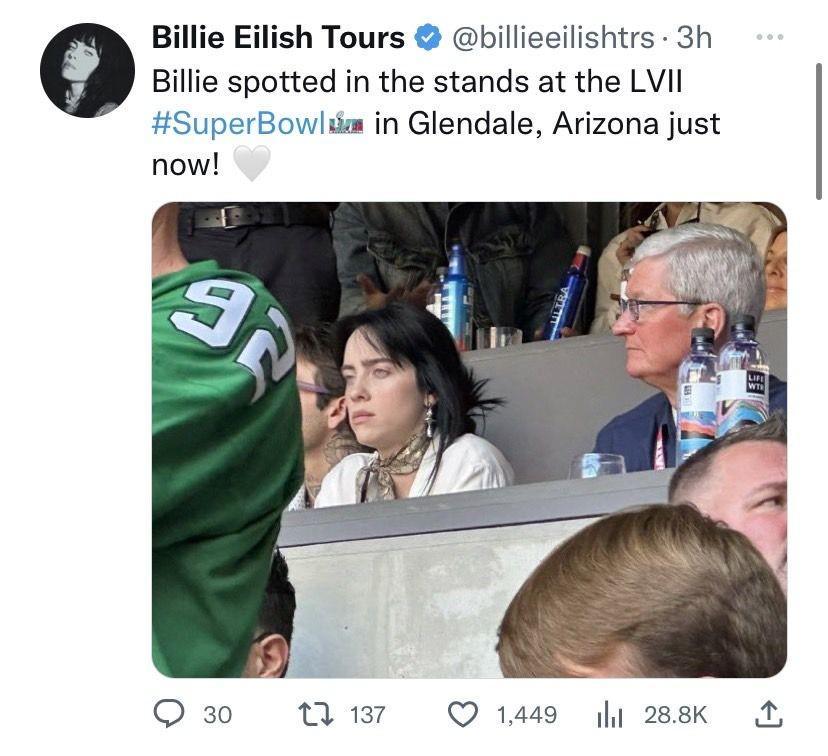View the 137 retweets count

[x=368, y=715]
